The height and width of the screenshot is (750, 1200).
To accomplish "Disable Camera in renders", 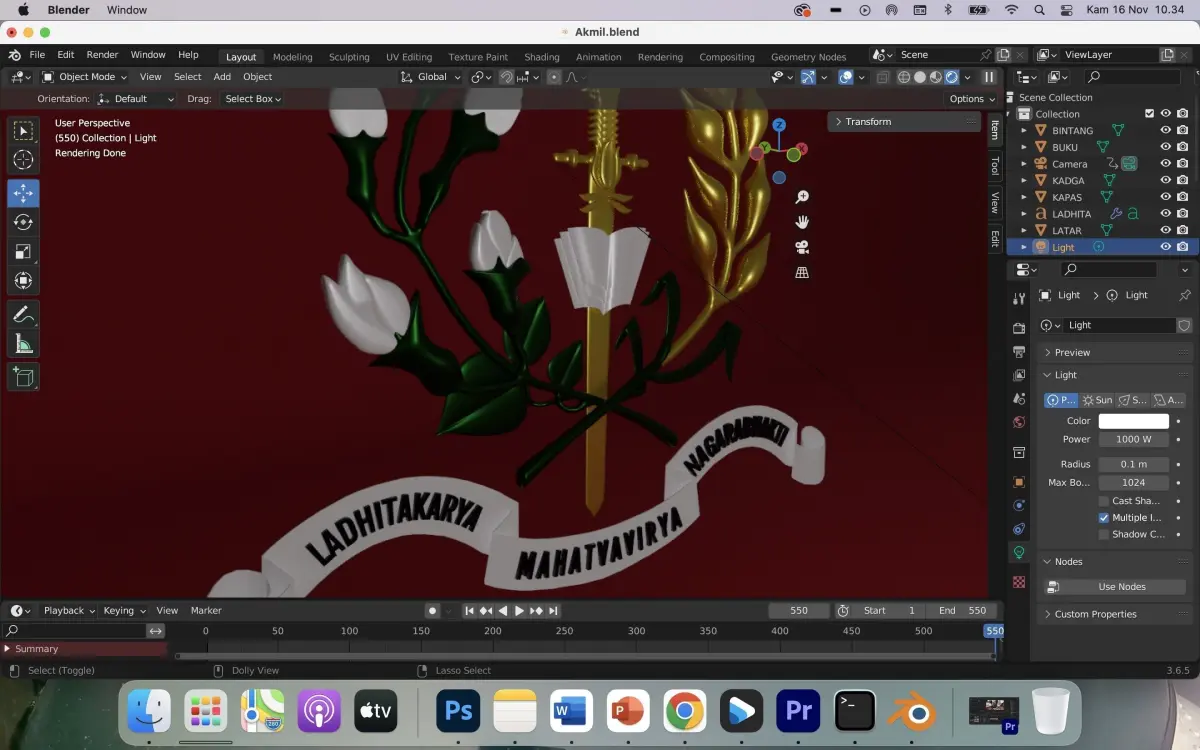I will [1182, 164].
